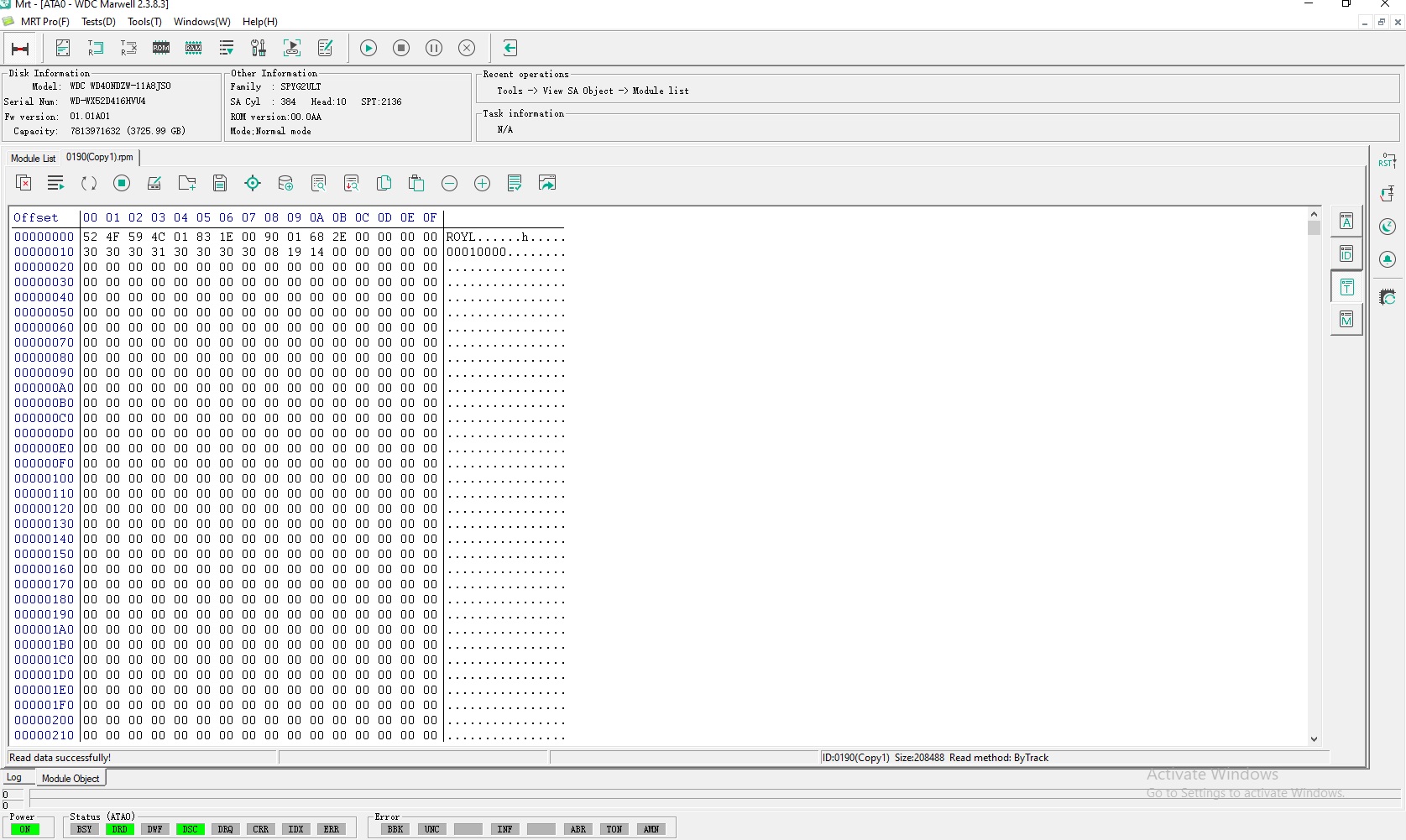This screenshot has width=1406, height=840.
Task: Click the save floppy disk icon
Action: 220,183
